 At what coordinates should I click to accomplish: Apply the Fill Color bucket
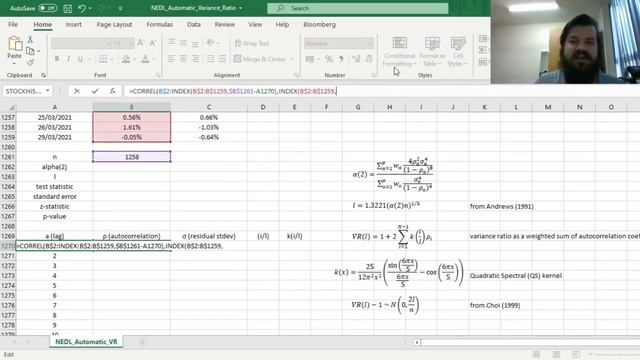pos(126,59)
